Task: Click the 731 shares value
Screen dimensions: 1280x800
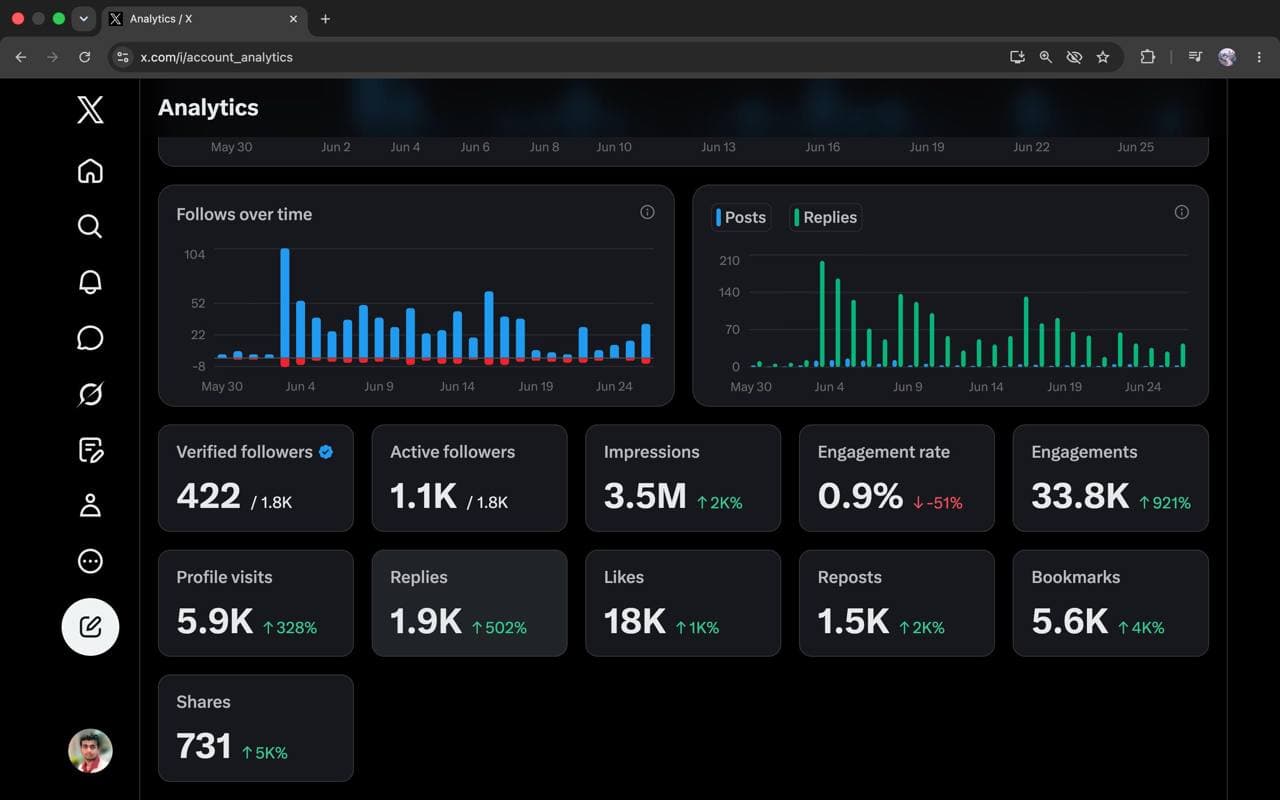Action: point(204,746)
